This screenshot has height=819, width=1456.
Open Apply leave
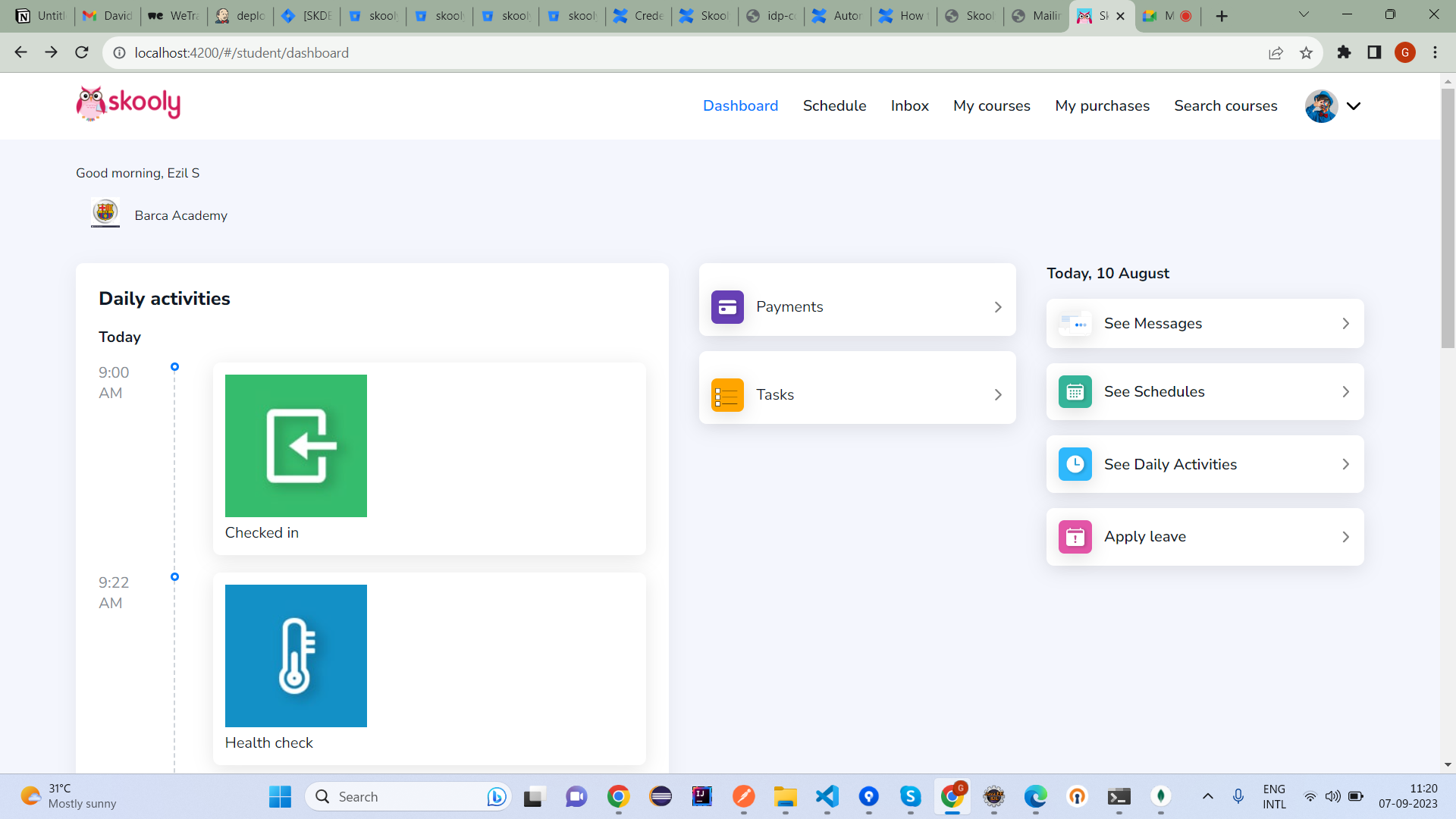pyautogui.click(x=1145, y=536)
